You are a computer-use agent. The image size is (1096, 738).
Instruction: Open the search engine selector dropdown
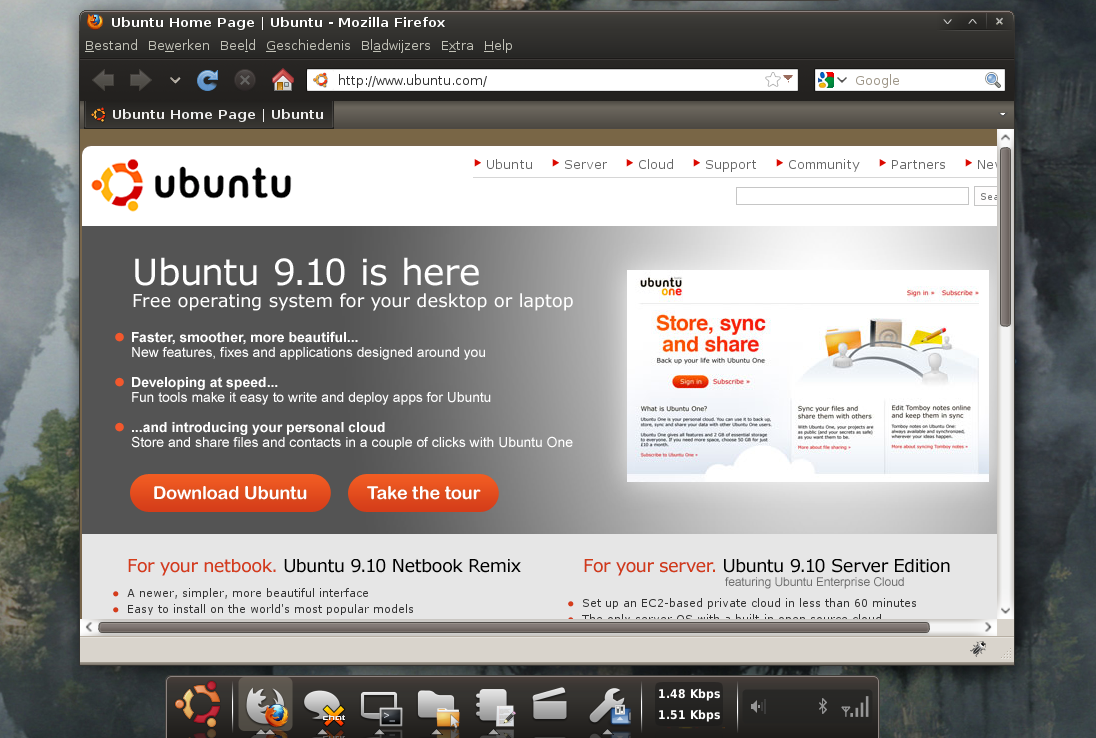point(832,80)
